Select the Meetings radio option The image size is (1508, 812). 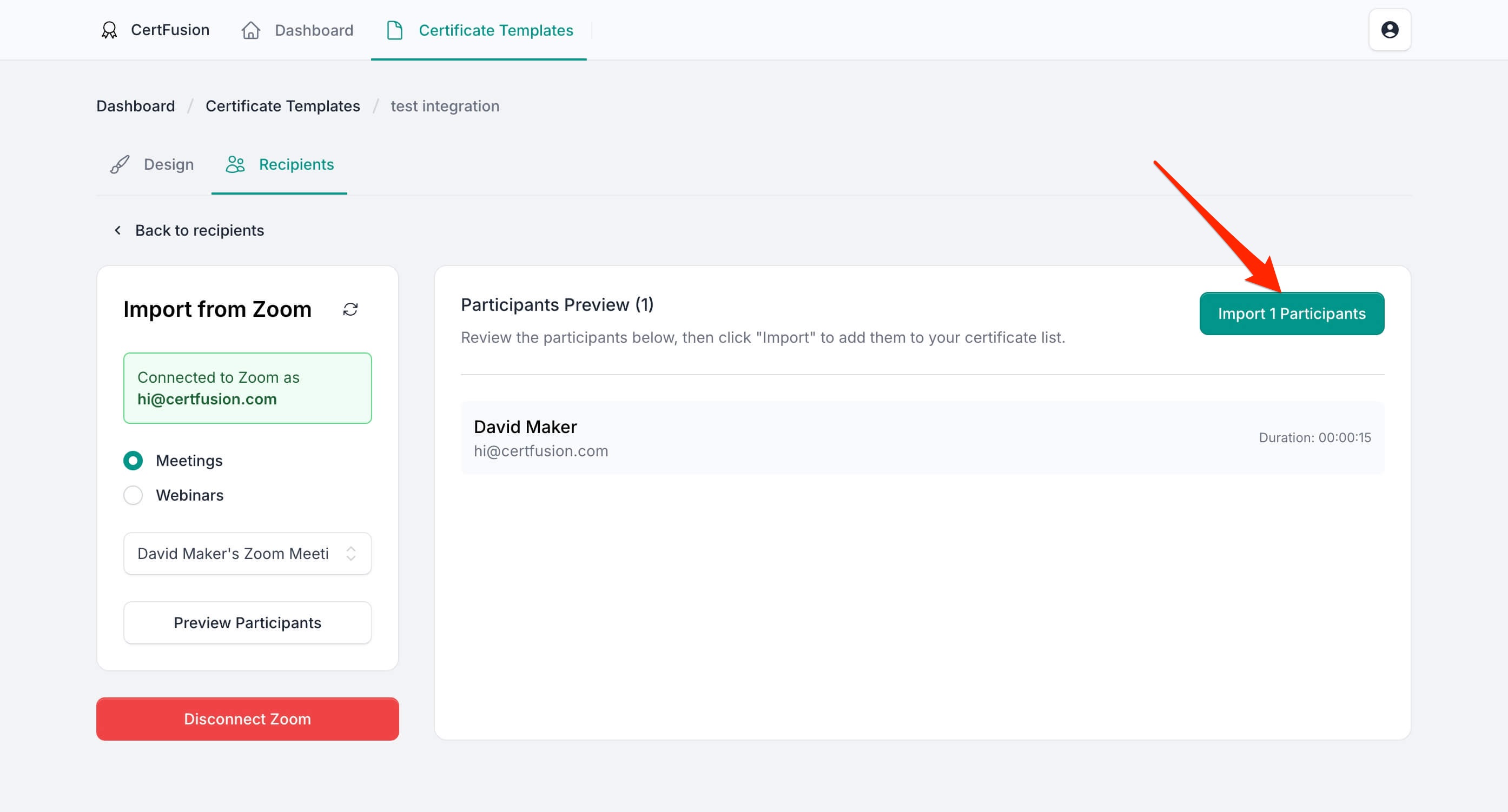tap(133, 461)
